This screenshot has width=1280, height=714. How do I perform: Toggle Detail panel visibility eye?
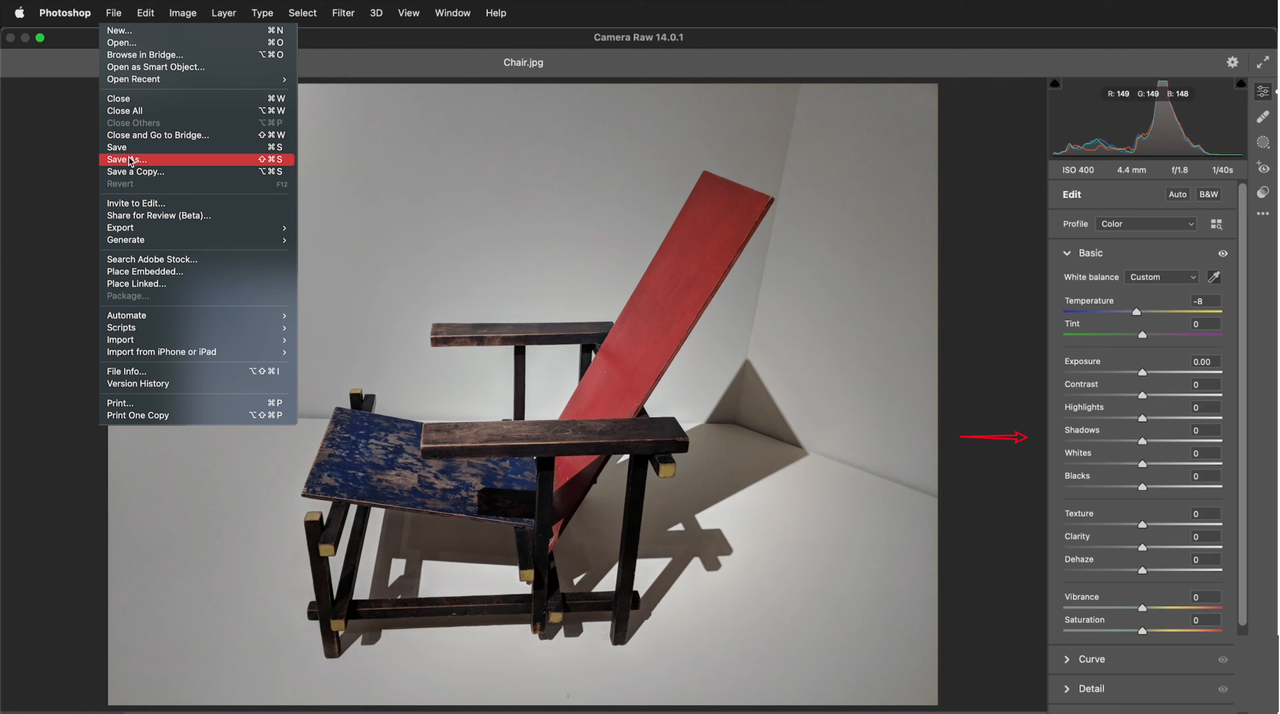coord(1222,689)
